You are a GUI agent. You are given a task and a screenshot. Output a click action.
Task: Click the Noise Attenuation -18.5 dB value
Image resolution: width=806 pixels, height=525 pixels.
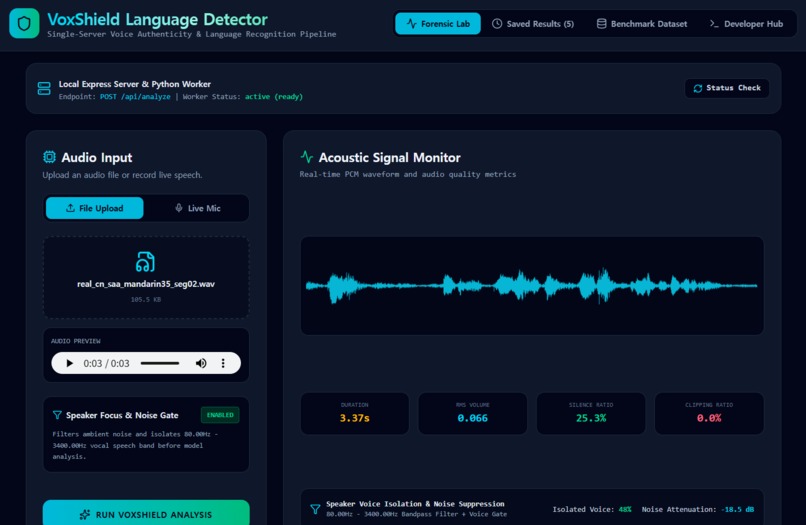(x=737, y=510)
